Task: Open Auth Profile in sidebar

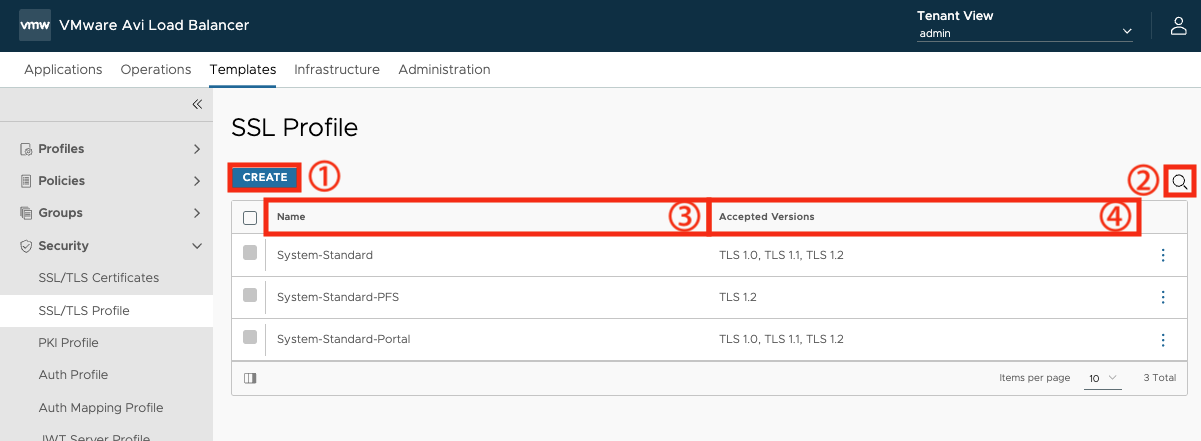Action: click(x=73, y=375)
